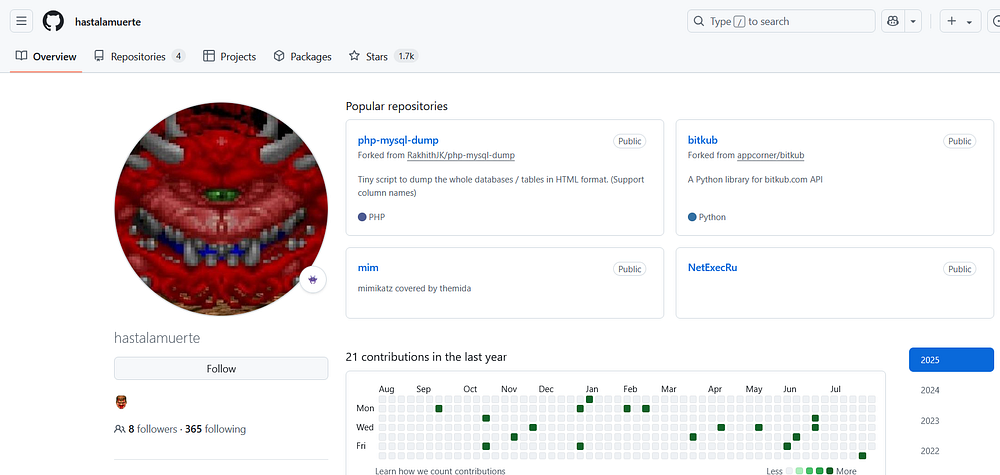Follow the user hastalamuerte
Image resolution: width=1000 pixels, height=475 pixels.
point(221,369)
